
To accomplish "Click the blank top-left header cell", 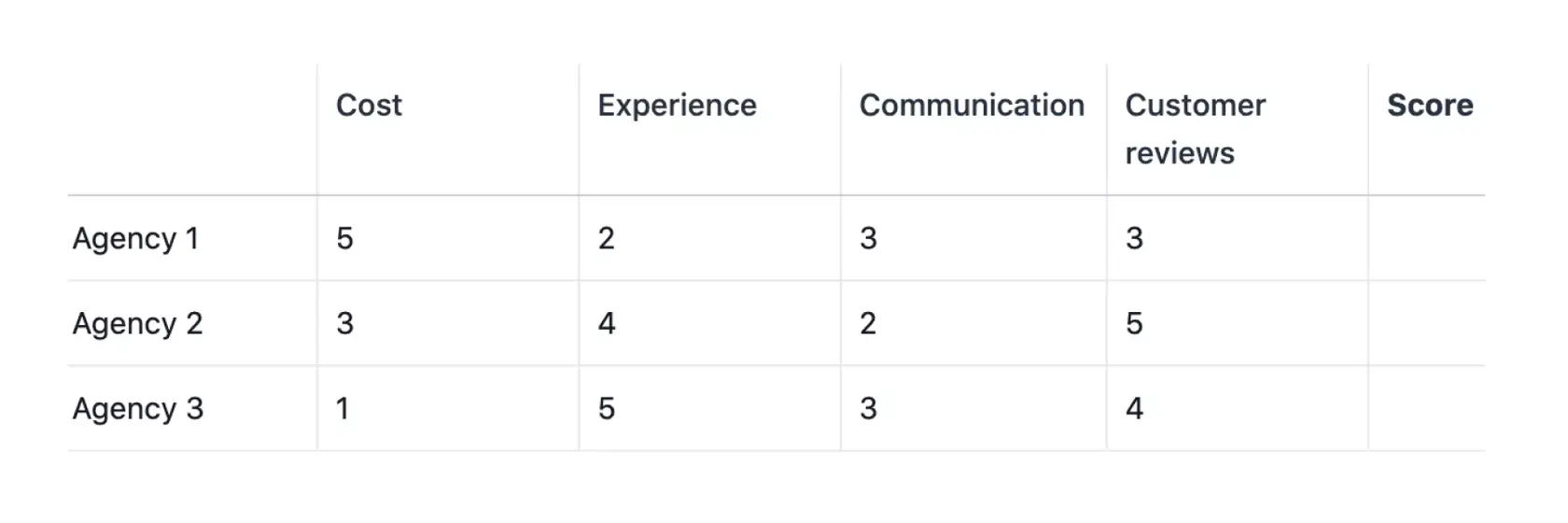I will tap(192, 129).
